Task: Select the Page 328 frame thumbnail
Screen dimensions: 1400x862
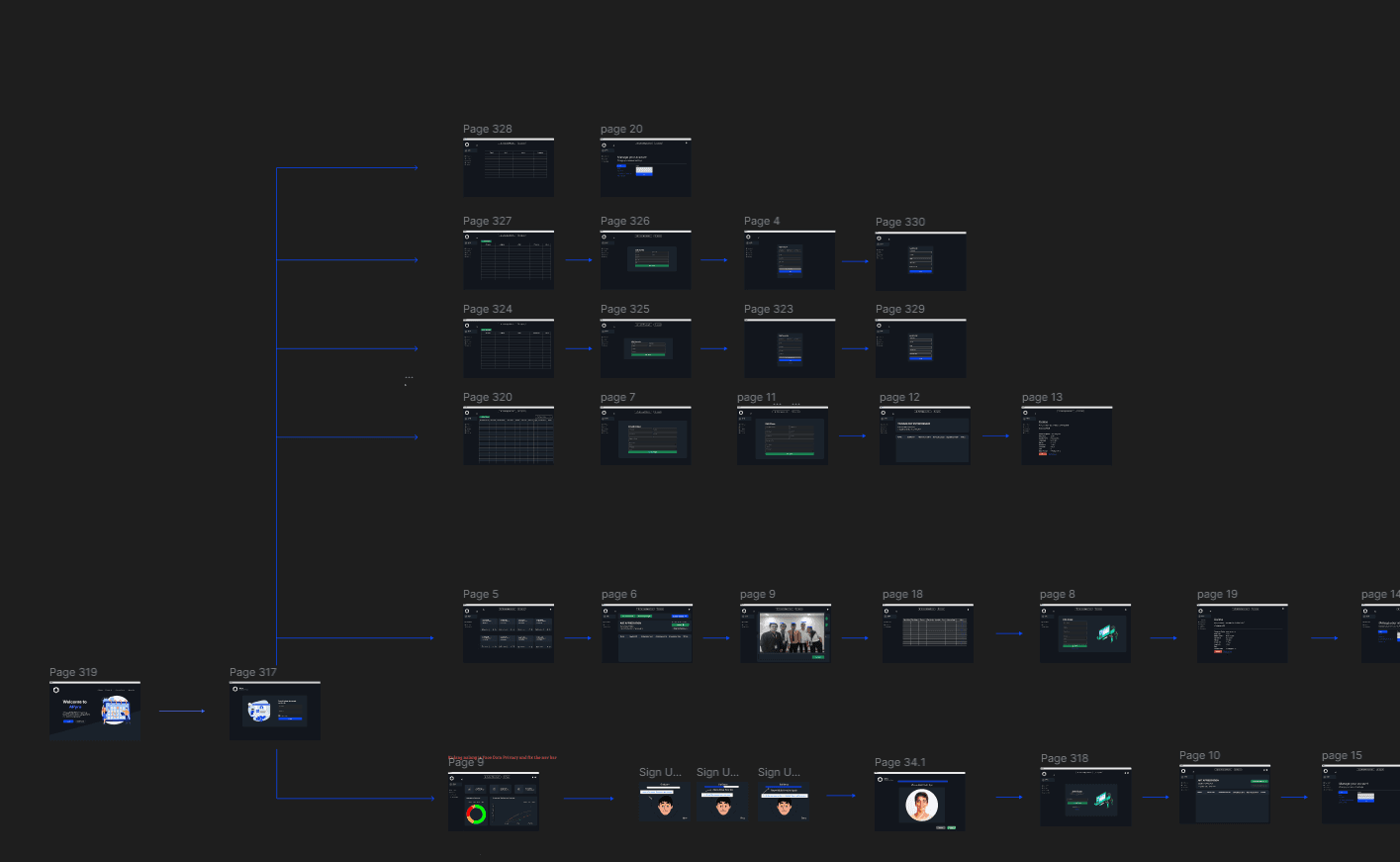Action: (509, 168)
